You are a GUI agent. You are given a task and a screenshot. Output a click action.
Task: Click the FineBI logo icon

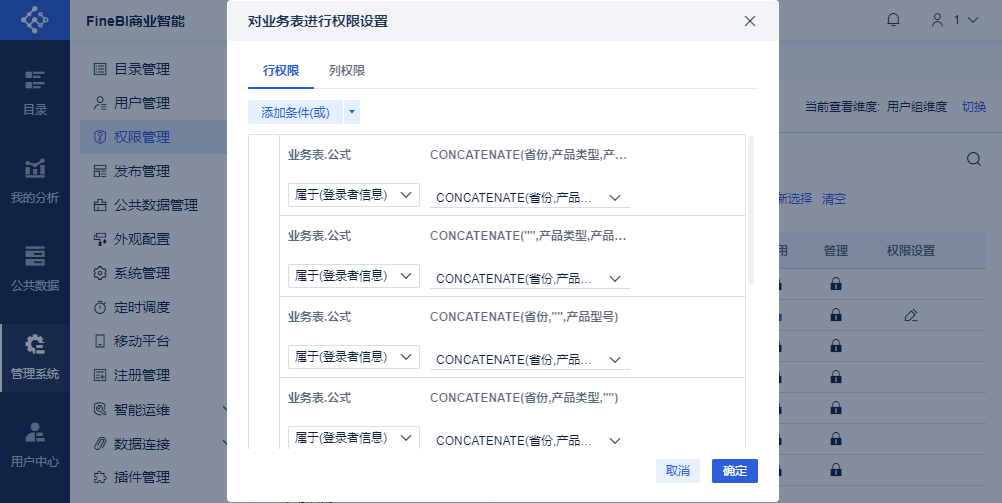(x=35, y=20)
